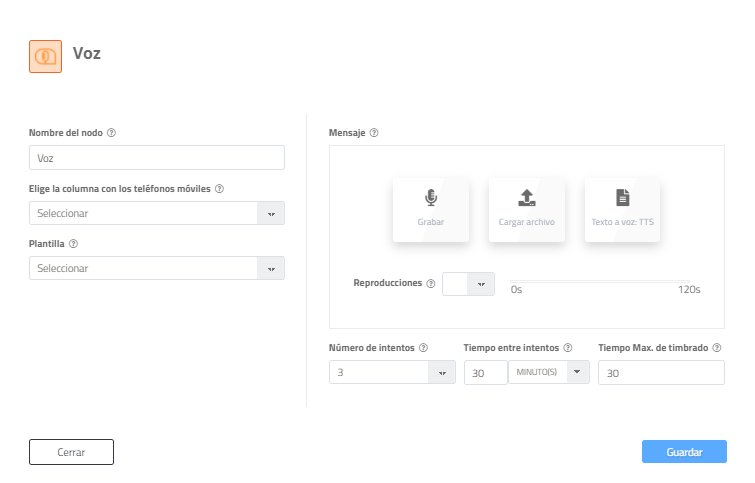Click help icon beside Tiempo entre intentos

[568, 348]
